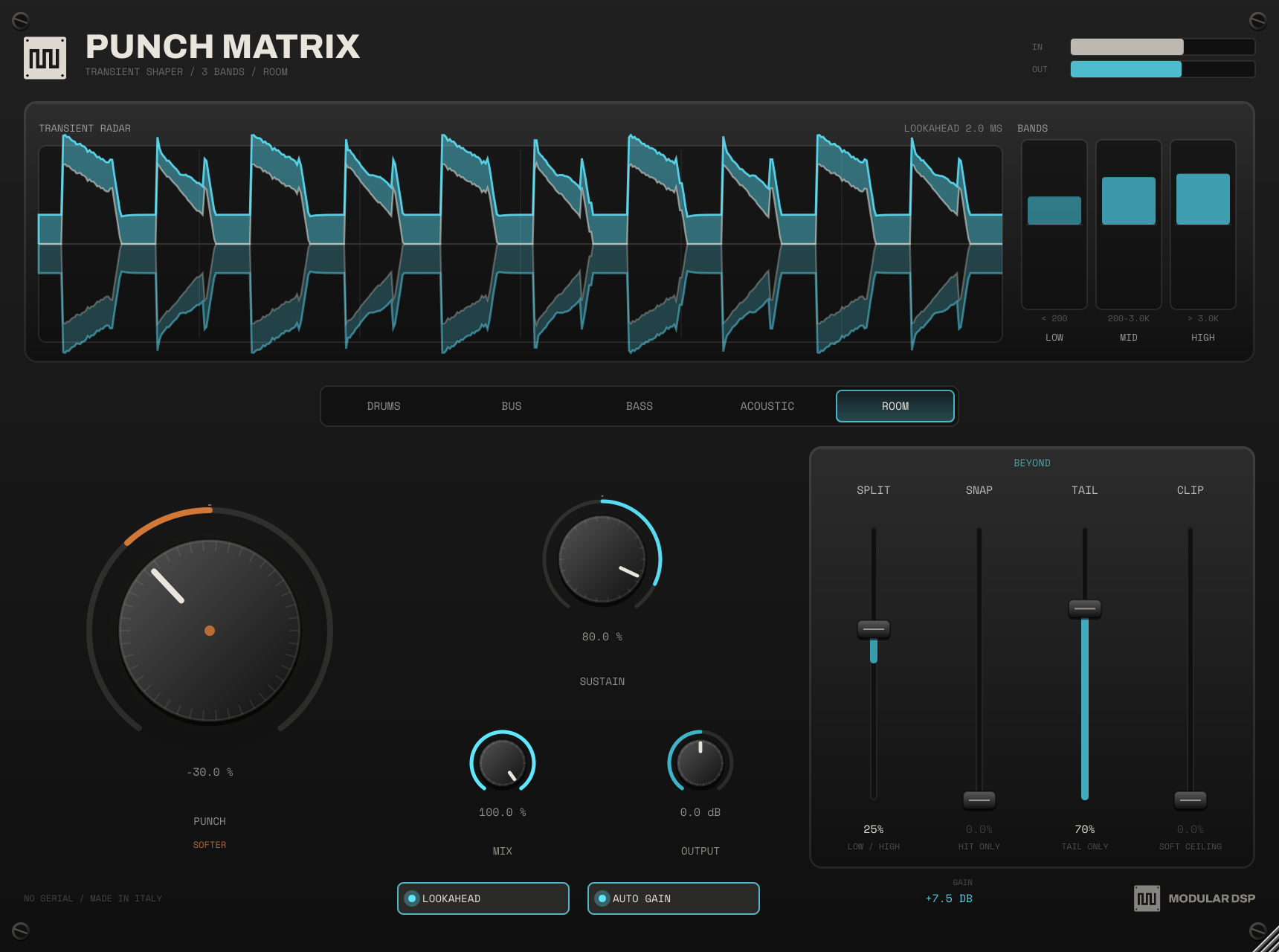Click the Punch Matrix logo icon
1279x952 pixels.
pos(45,58)
